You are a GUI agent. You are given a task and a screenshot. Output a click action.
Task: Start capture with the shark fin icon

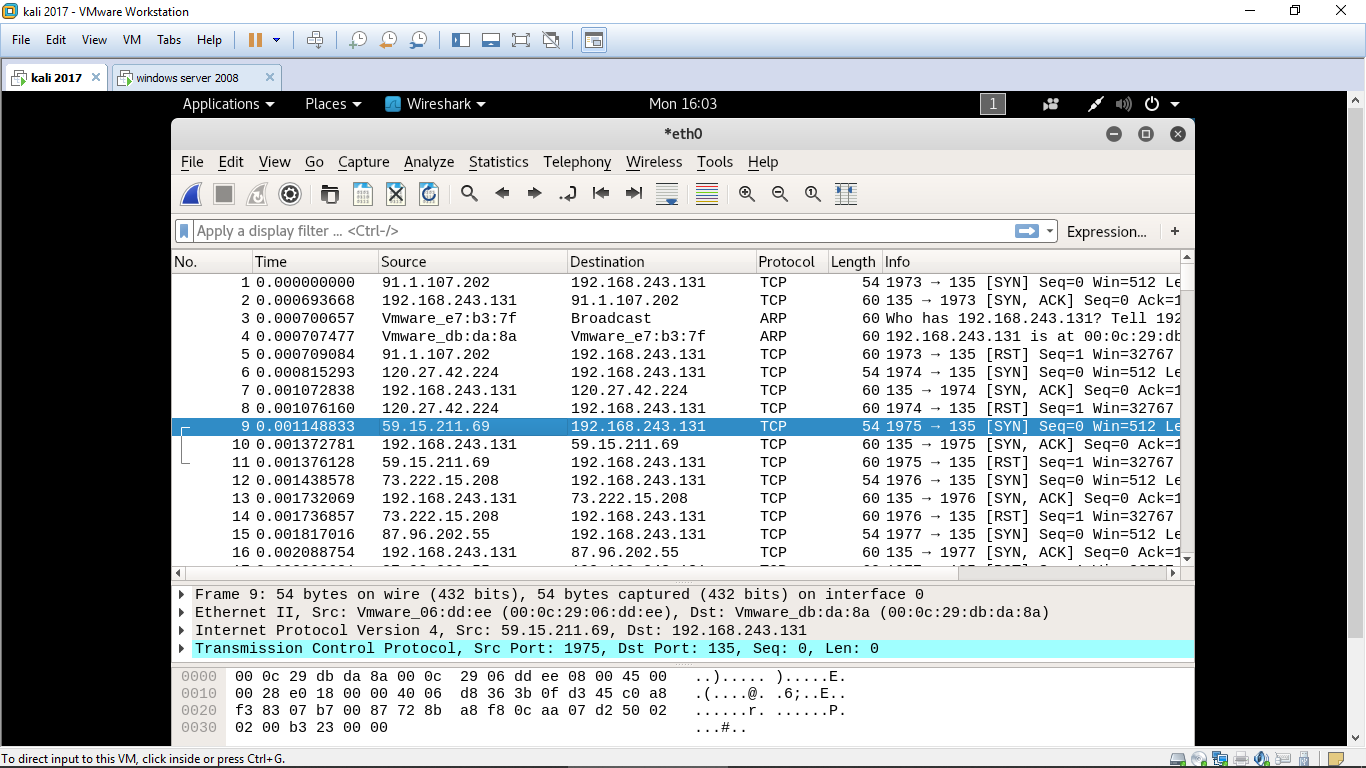point(191,194)
